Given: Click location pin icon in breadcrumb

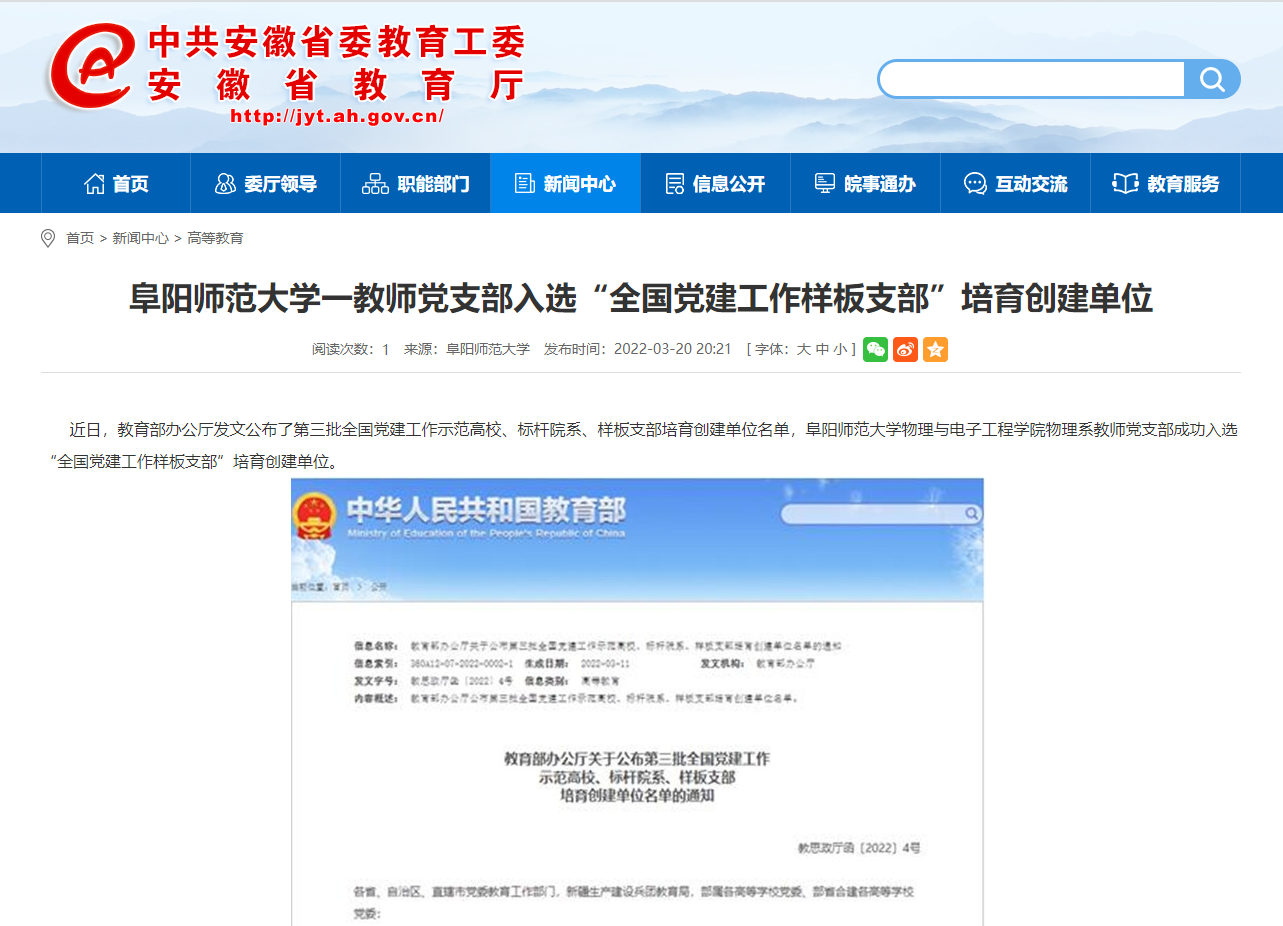Looking at the screenshot, I should click(47, 238).
